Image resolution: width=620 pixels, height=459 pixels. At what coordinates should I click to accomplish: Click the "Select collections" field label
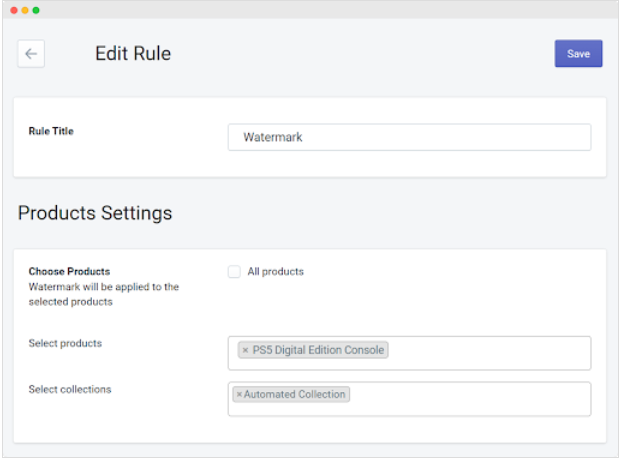click(x=69, y=389)
